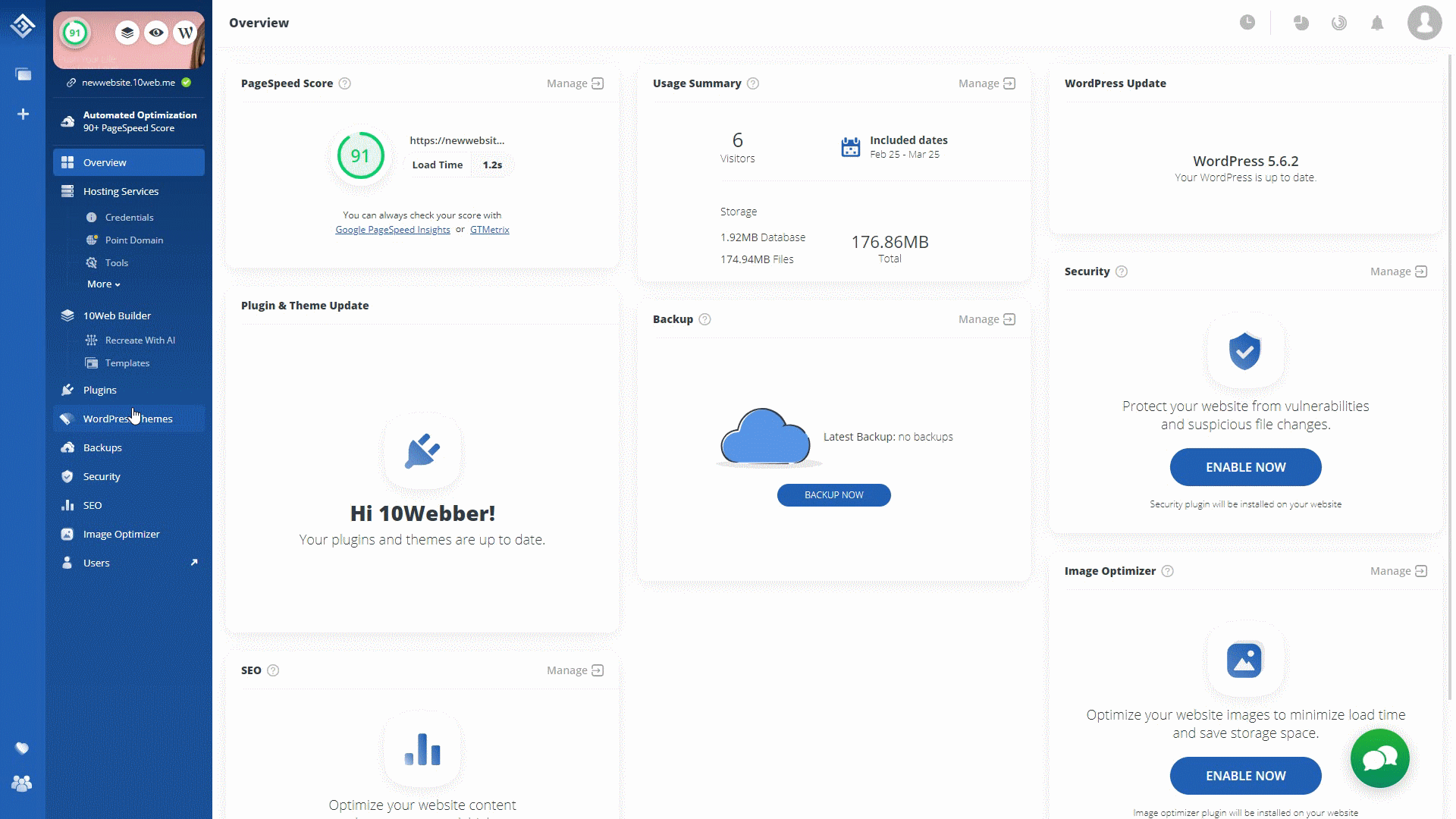Click the speed gauge icon in header
This screenshot has width=1456, height=819.
click(x=1339, y=23)
